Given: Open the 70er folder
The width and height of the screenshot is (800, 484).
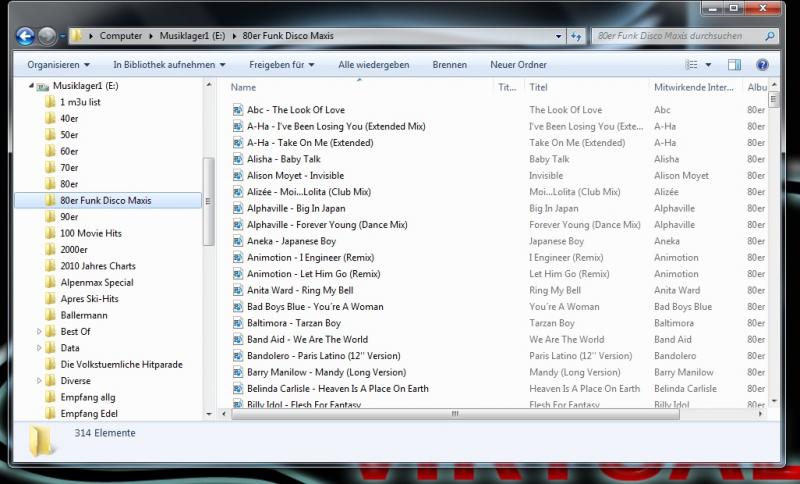Looking at the screenshot, I should coord(69,167).
